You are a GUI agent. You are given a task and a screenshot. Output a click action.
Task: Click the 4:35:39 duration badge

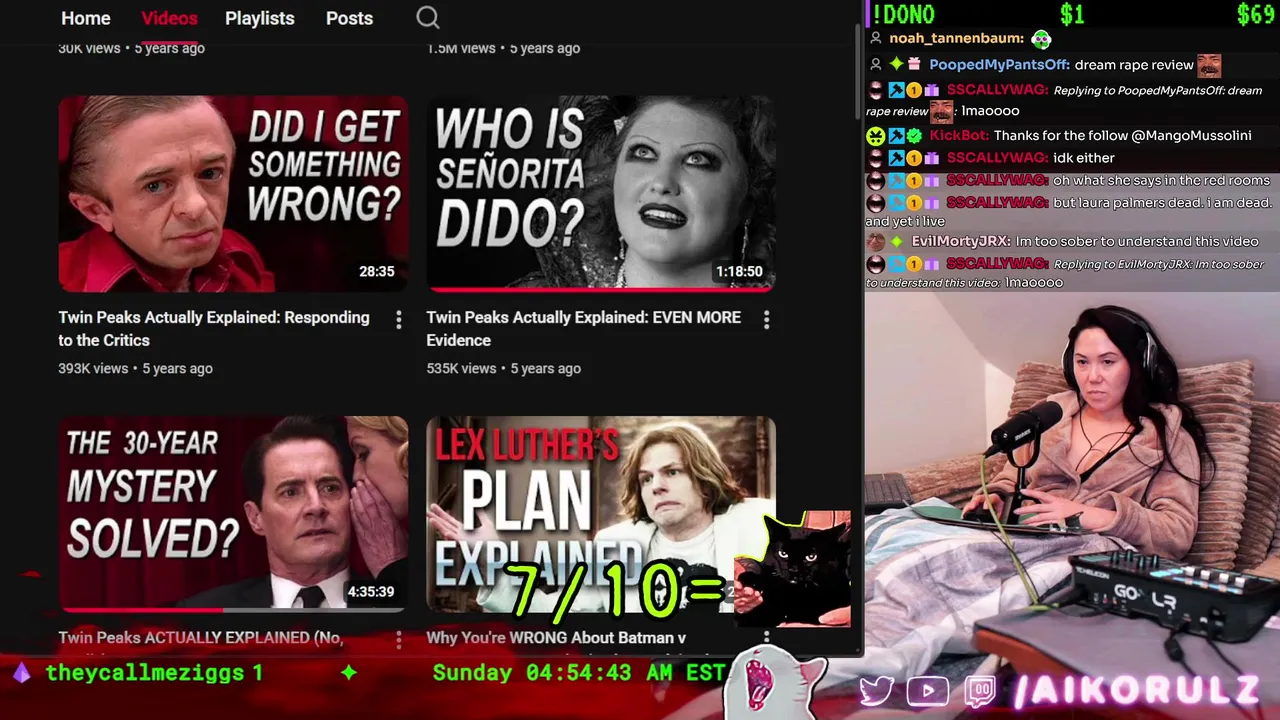[x=371, y=591]
